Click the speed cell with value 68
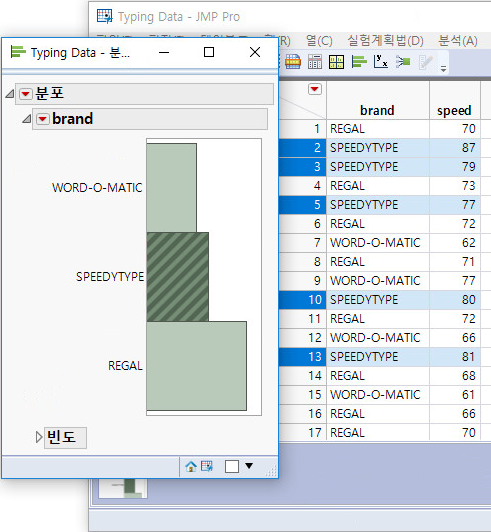This screenshot has height=532, width=491. [x=455, y=376]
